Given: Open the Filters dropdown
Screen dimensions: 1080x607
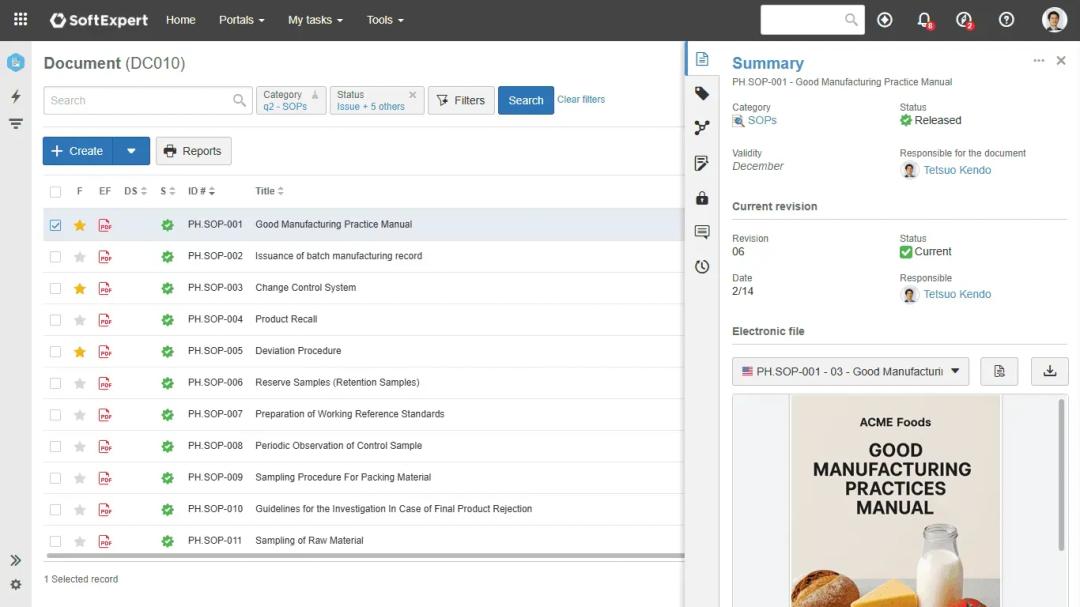Looking at the screenshot, I should pyautogui.click(x=461, y=100).
